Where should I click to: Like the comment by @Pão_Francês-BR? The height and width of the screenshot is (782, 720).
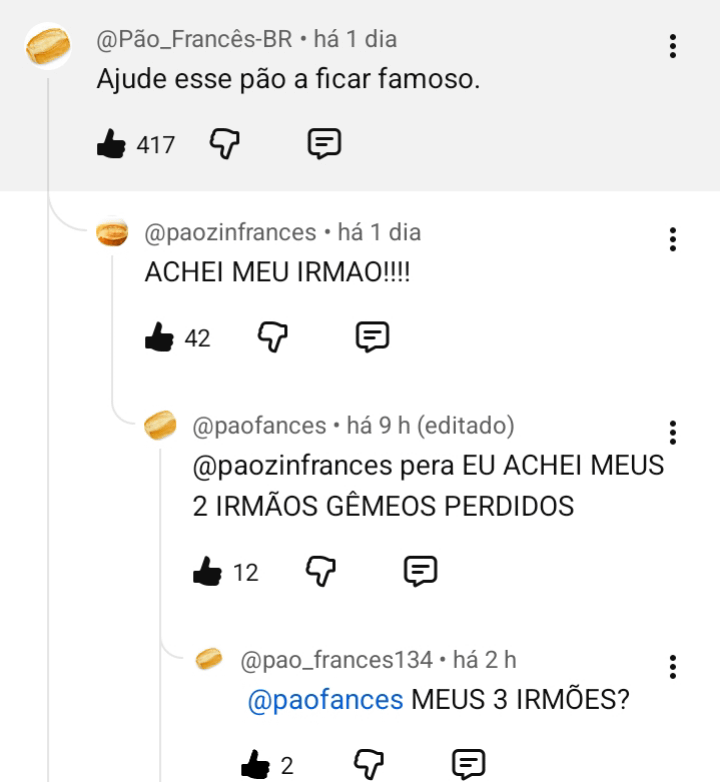coord(110,145)
